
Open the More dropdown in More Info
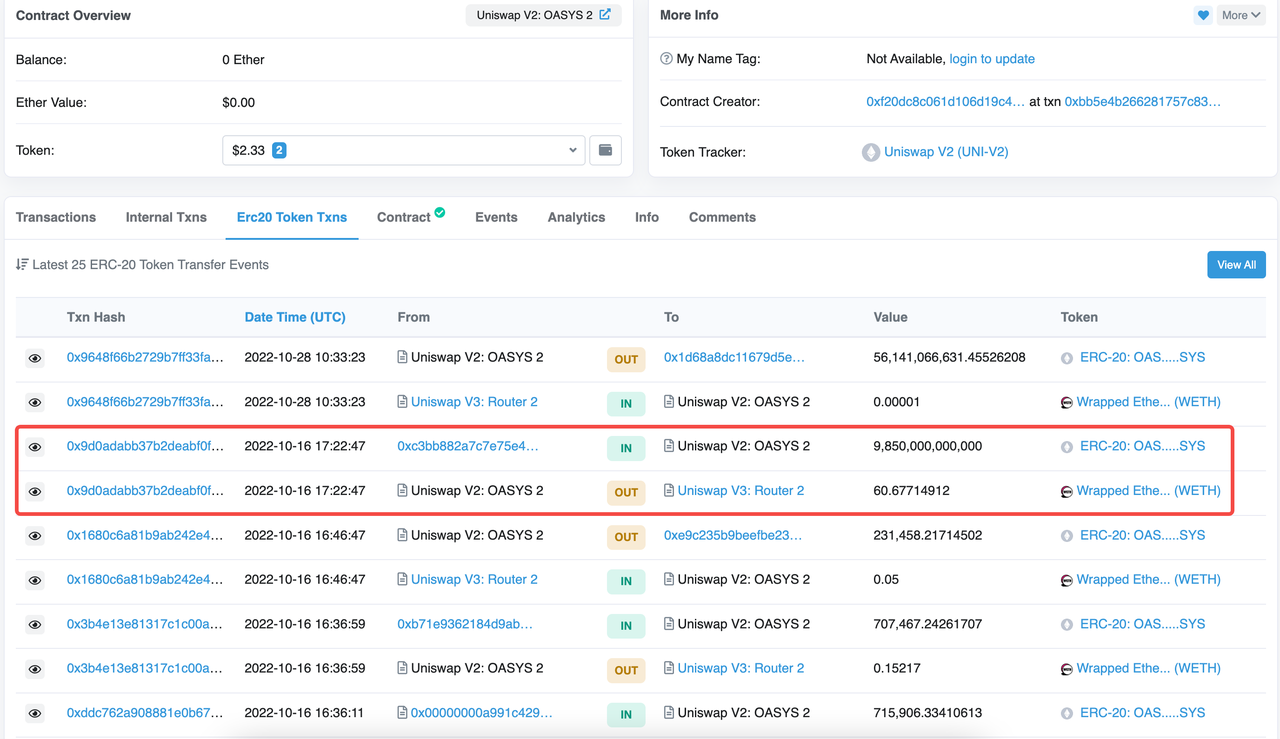1241,15
